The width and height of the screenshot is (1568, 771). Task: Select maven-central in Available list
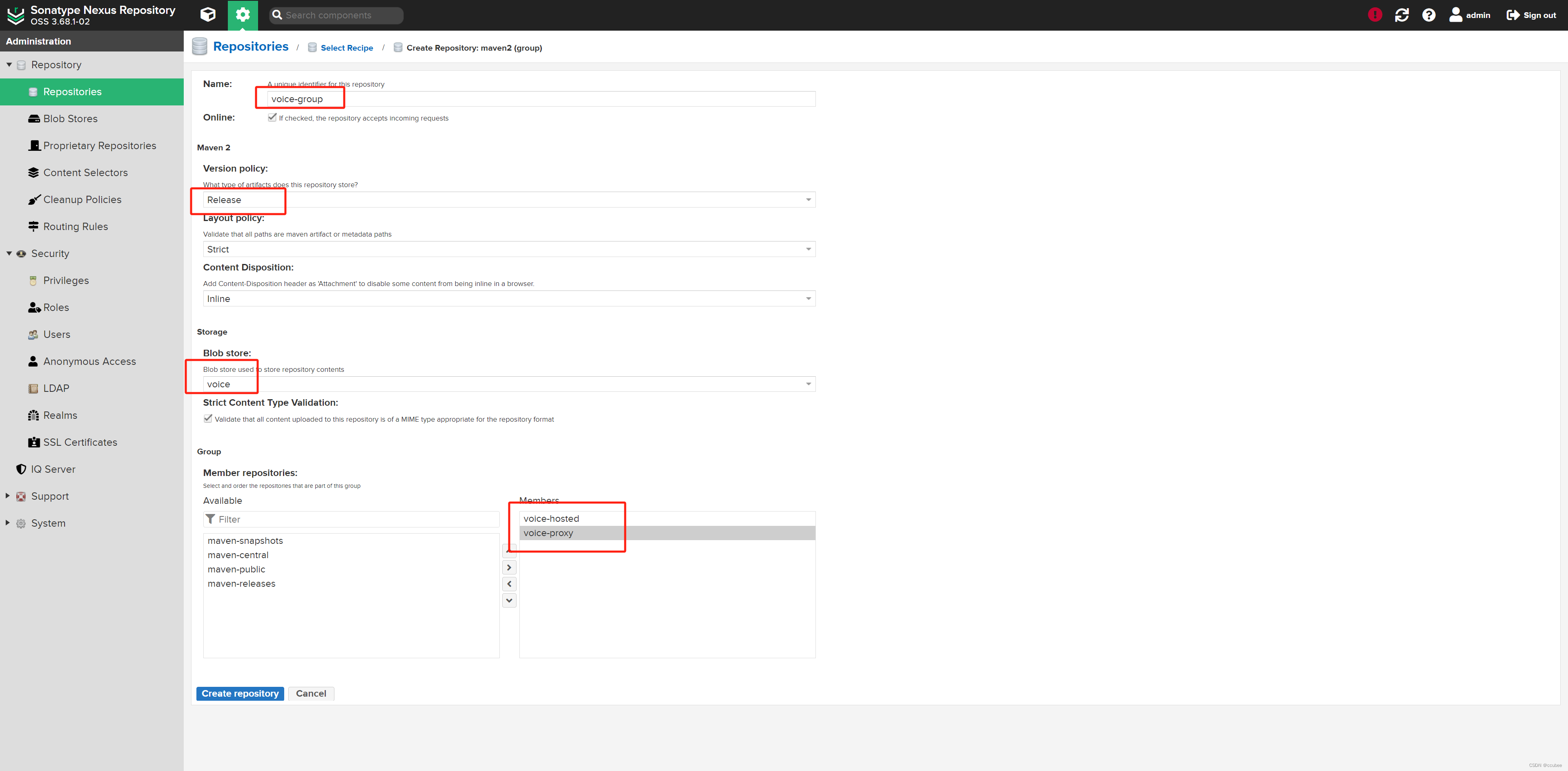click(x=238, y=555)
